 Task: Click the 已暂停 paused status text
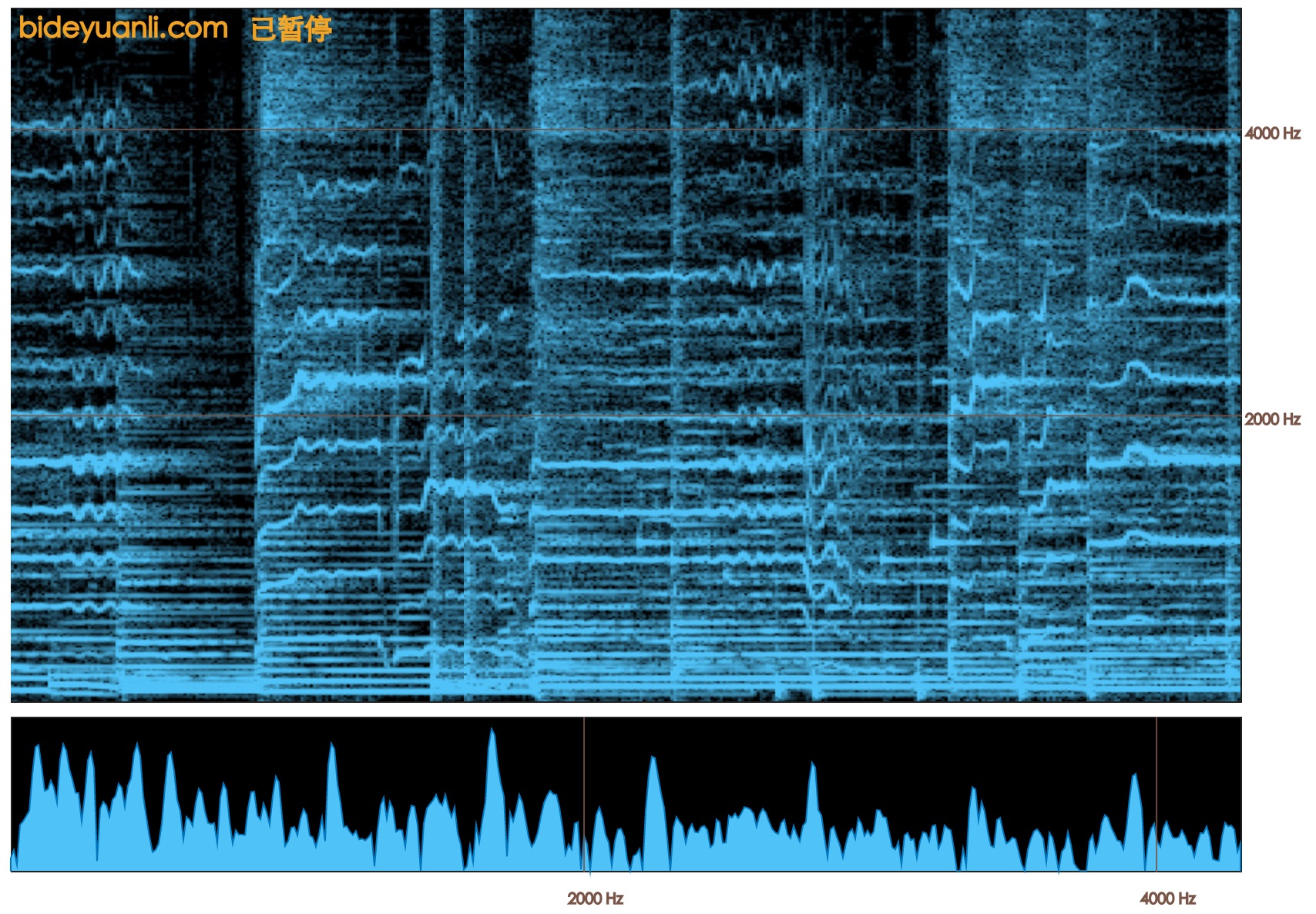click(x=291, y=29)
